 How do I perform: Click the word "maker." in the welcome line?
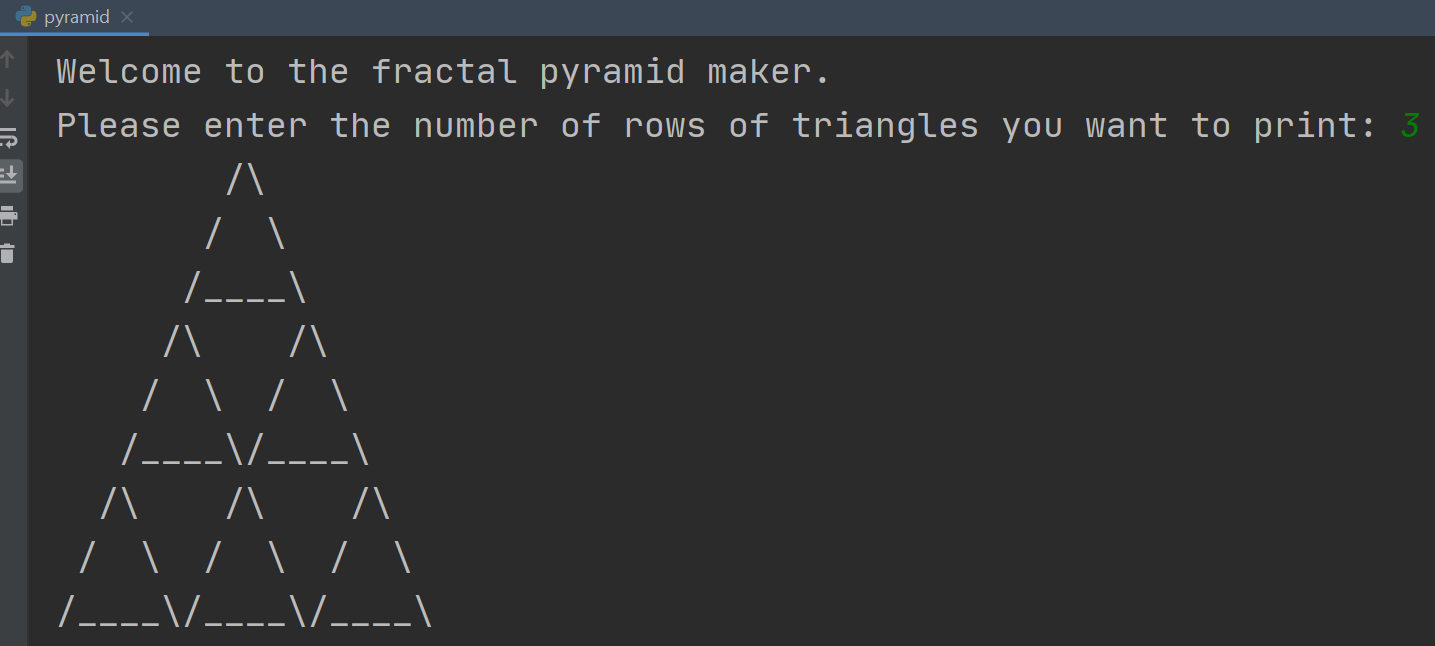(769, 72)
